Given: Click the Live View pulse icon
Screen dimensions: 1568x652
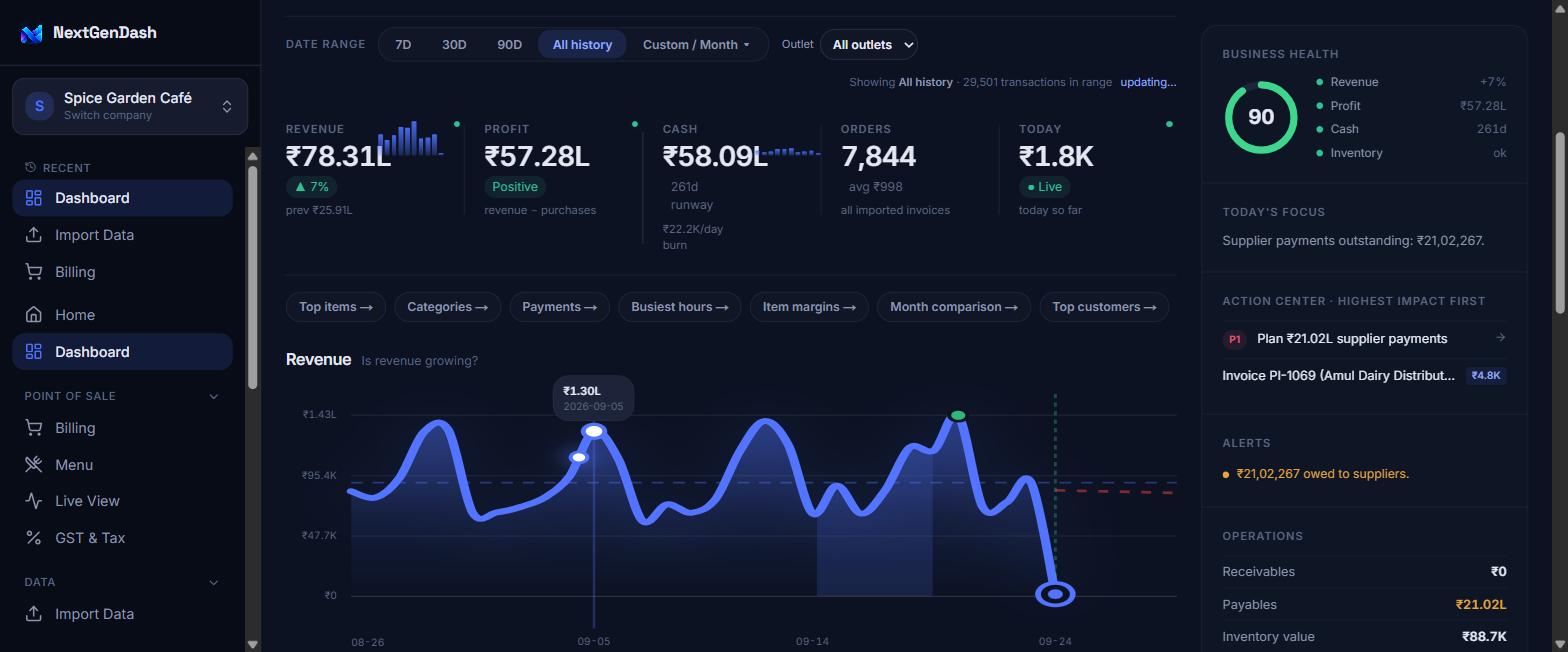Looking at the screenshot, I should [x=34, y=501].
